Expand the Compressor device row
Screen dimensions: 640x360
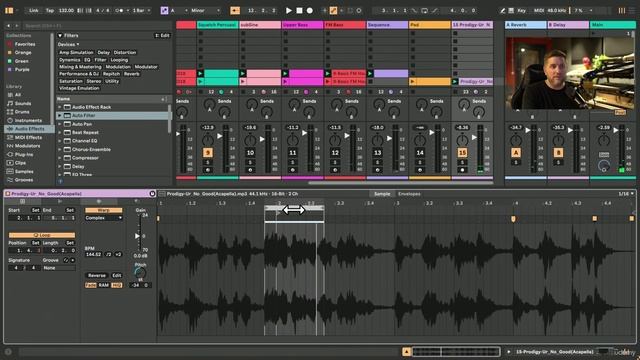click(x=60, y=158)
